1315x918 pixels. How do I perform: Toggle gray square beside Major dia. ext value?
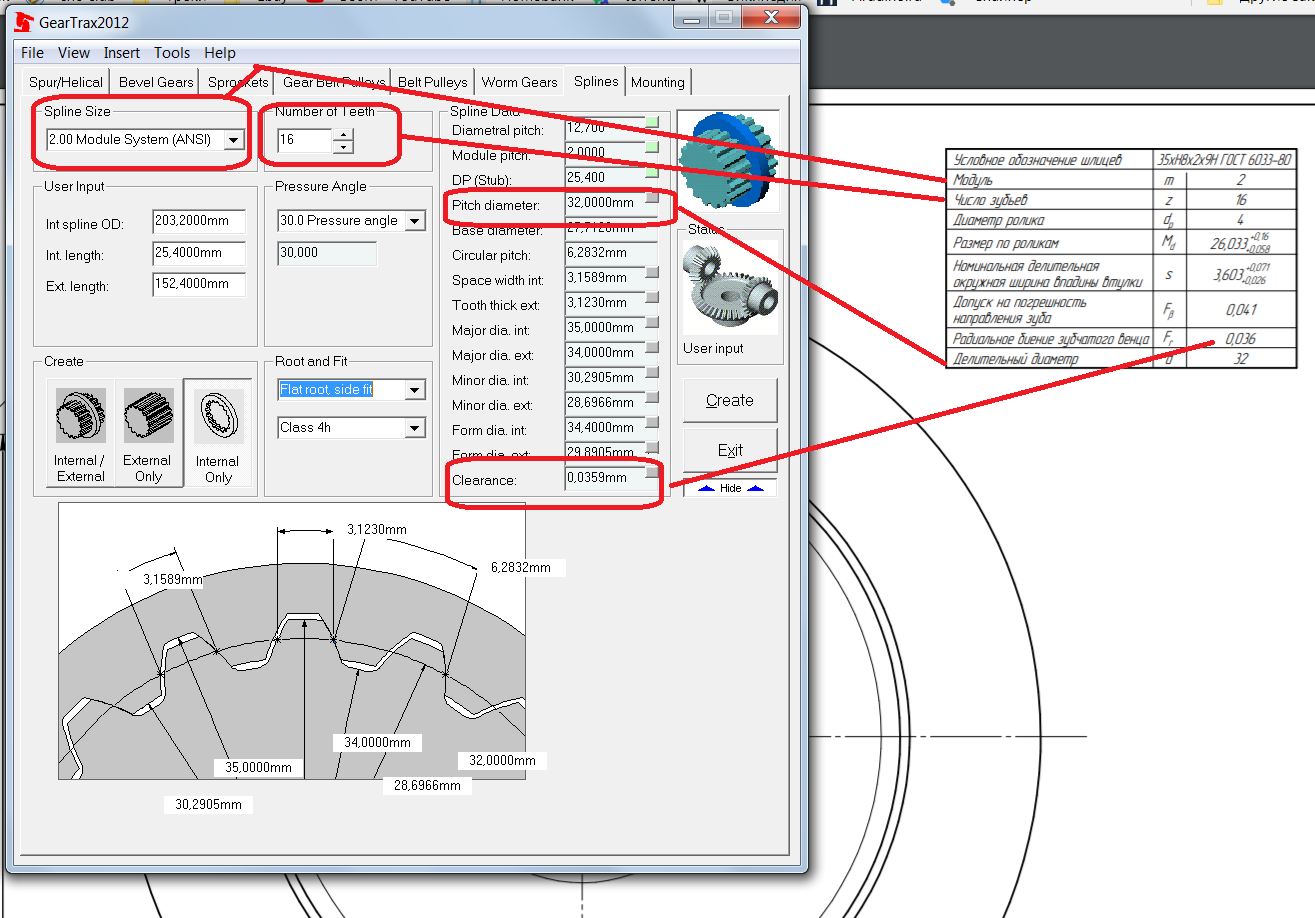[653, 348]
